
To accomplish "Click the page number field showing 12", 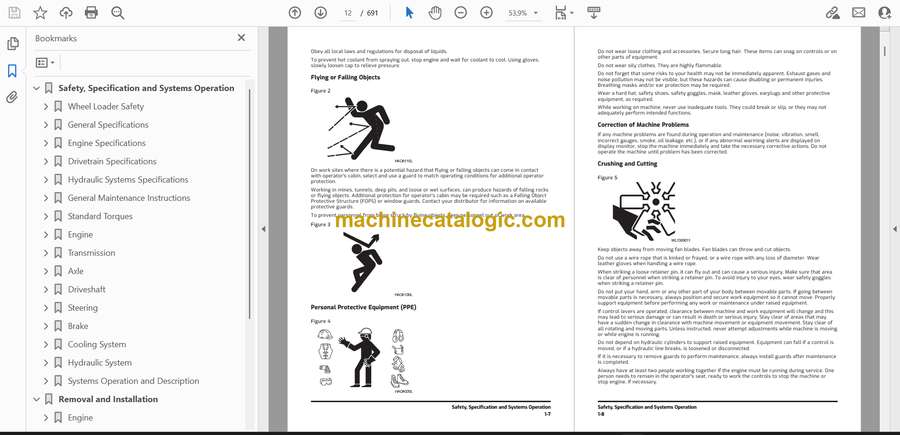I will coord(347,13).
